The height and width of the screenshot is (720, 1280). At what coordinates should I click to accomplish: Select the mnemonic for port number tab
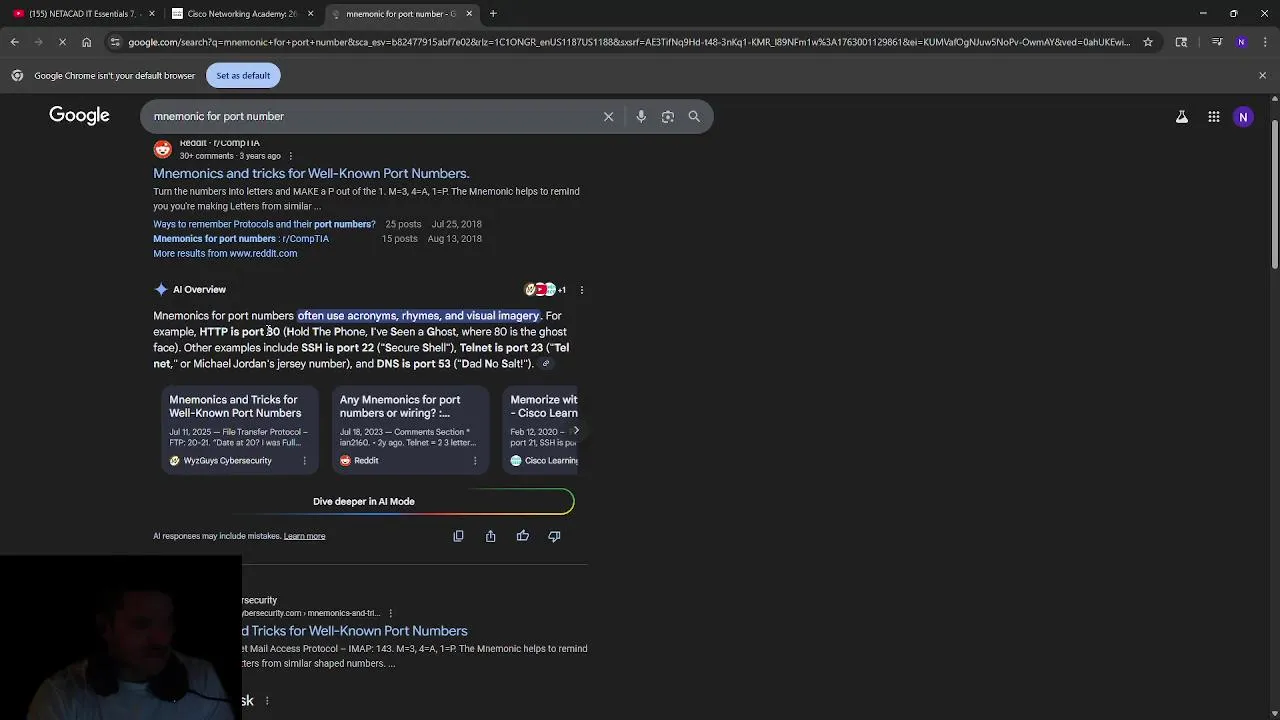tap(400, 14)
